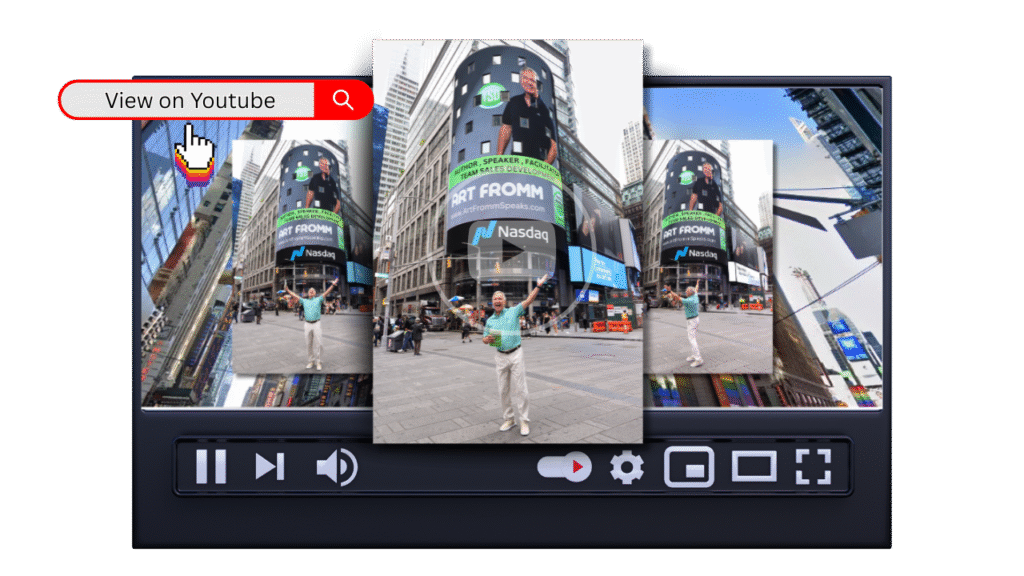Screen dimensions: 1024x576
Task: Click the red magnifier search button
Action: tap(343, 100)
